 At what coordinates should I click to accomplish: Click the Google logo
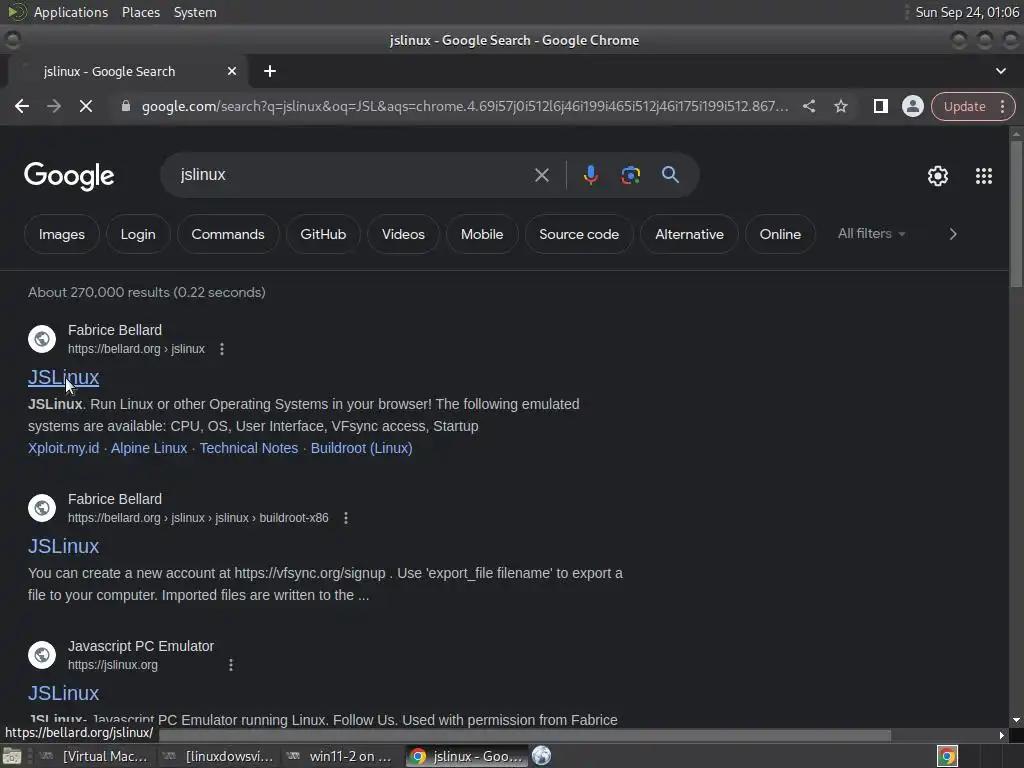69,176
